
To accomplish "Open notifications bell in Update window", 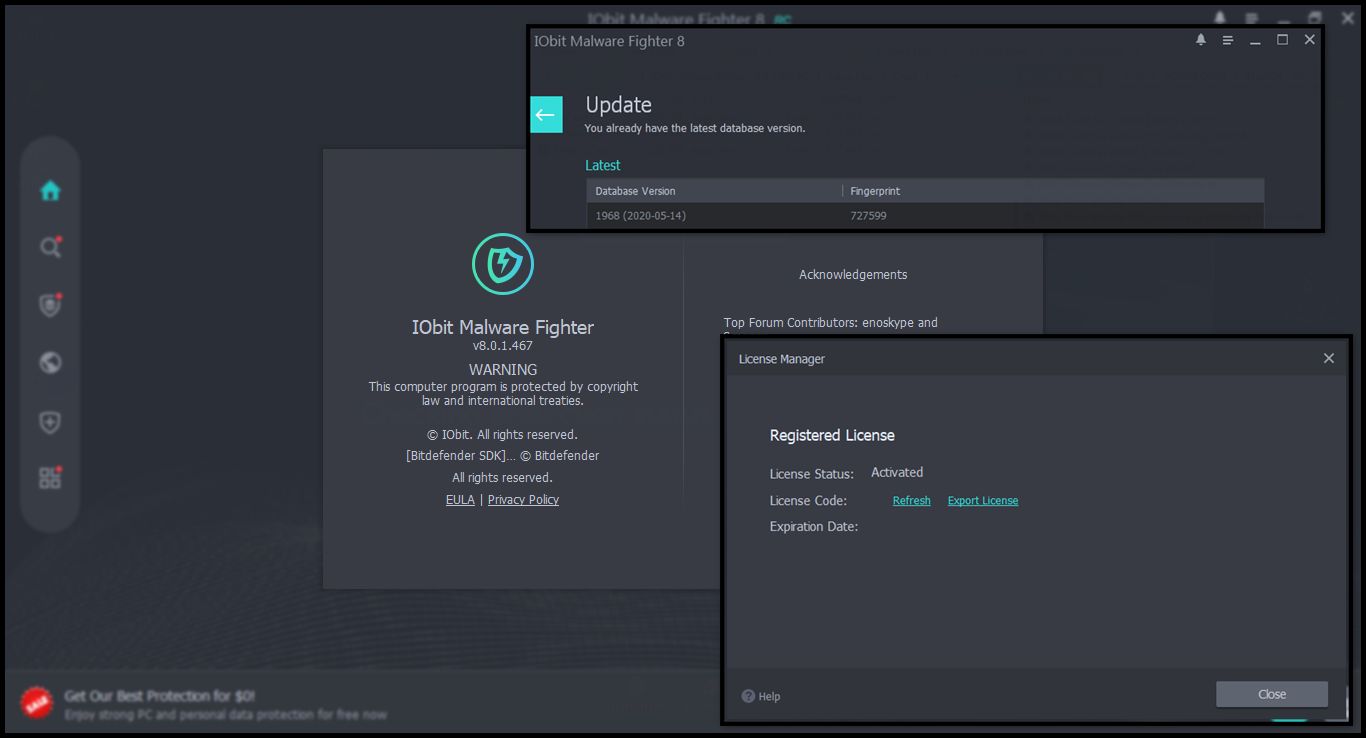I will point(1201,40).
